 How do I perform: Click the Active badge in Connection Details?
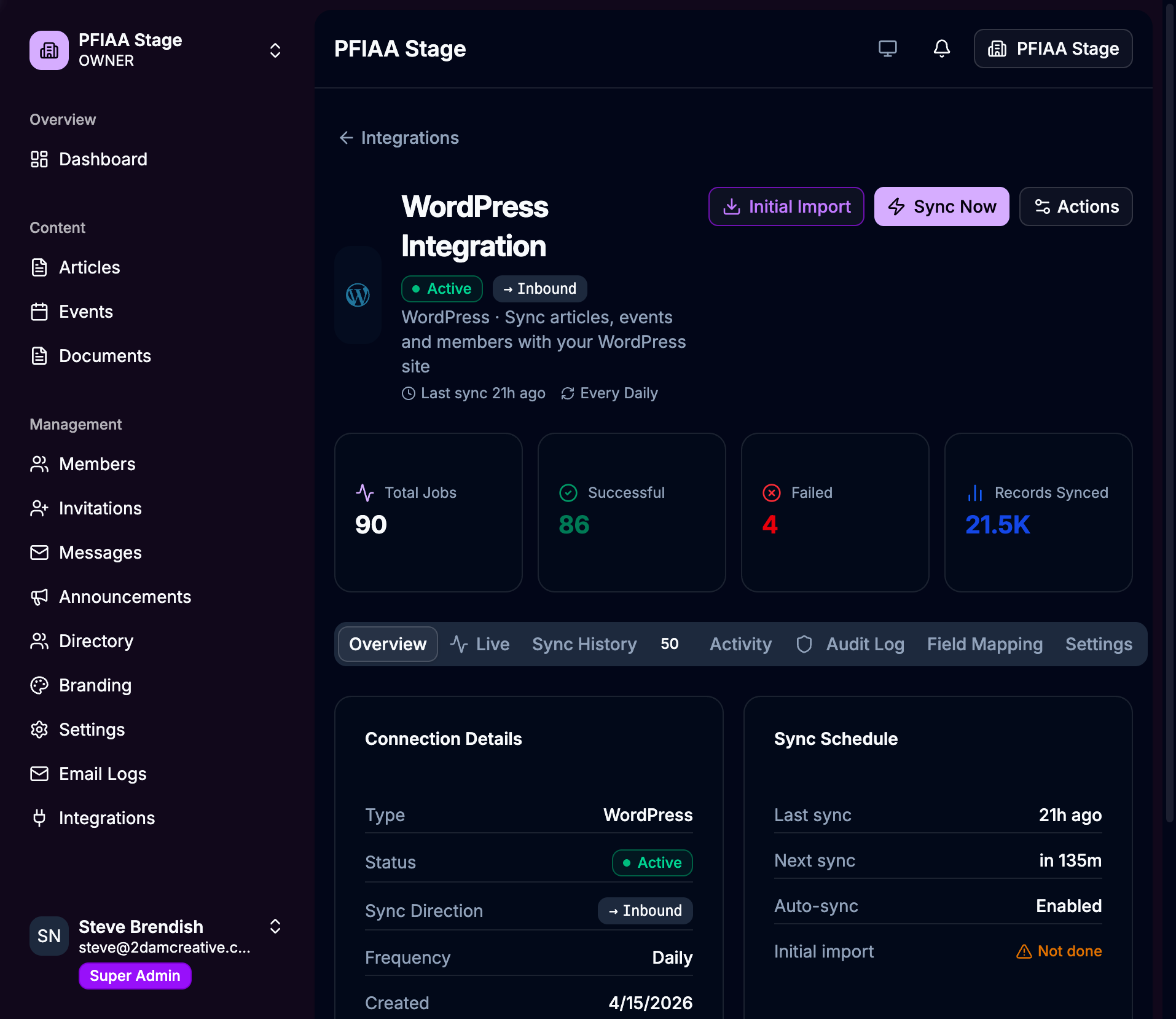[653, 863]
